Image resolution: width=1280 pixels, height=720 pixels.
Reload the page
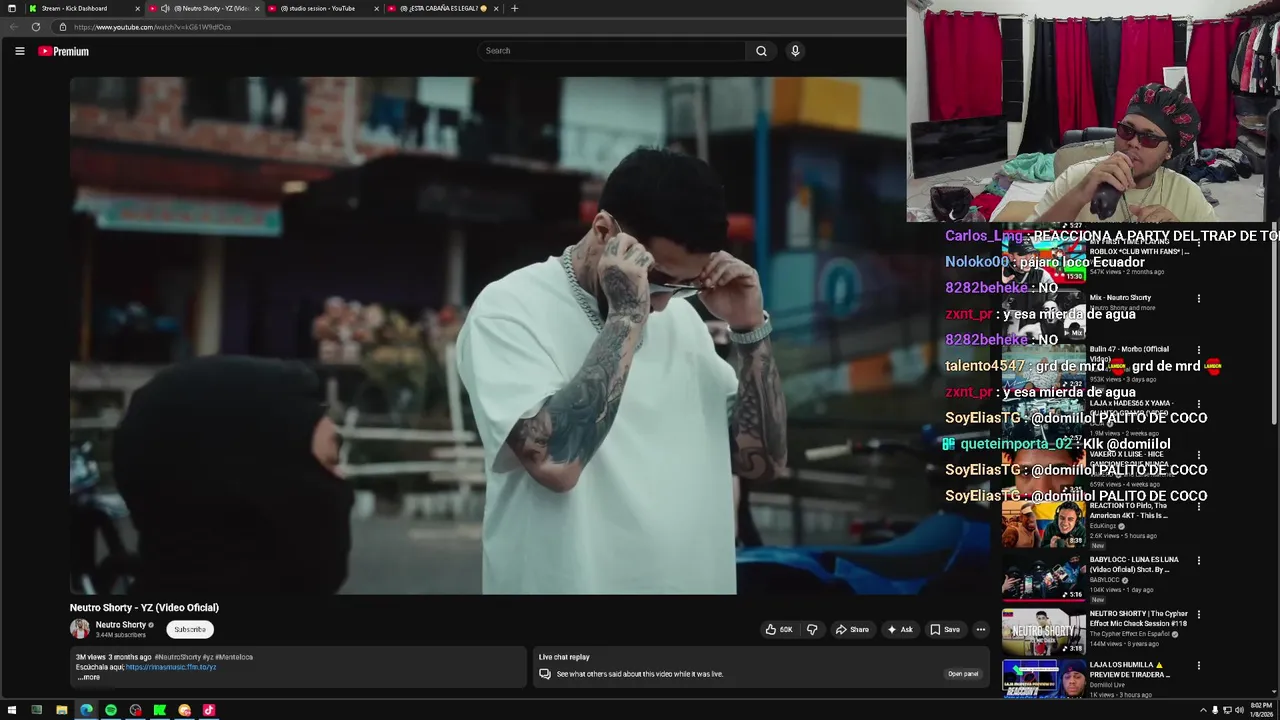36,27
